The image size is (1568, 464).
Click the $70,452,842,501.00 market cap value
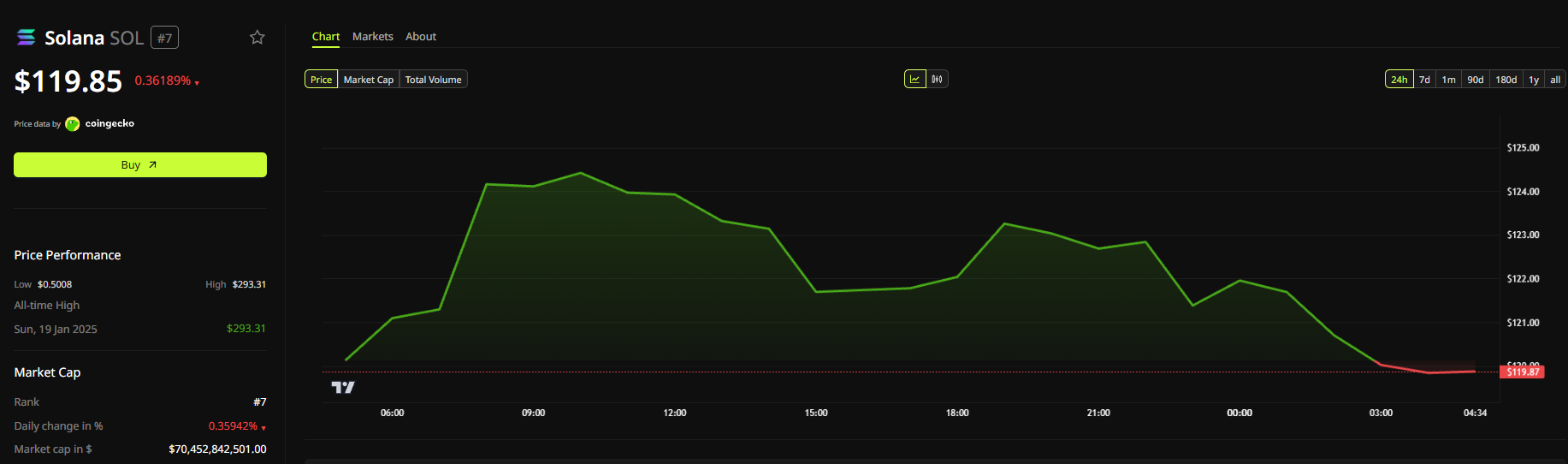(217, 449)
